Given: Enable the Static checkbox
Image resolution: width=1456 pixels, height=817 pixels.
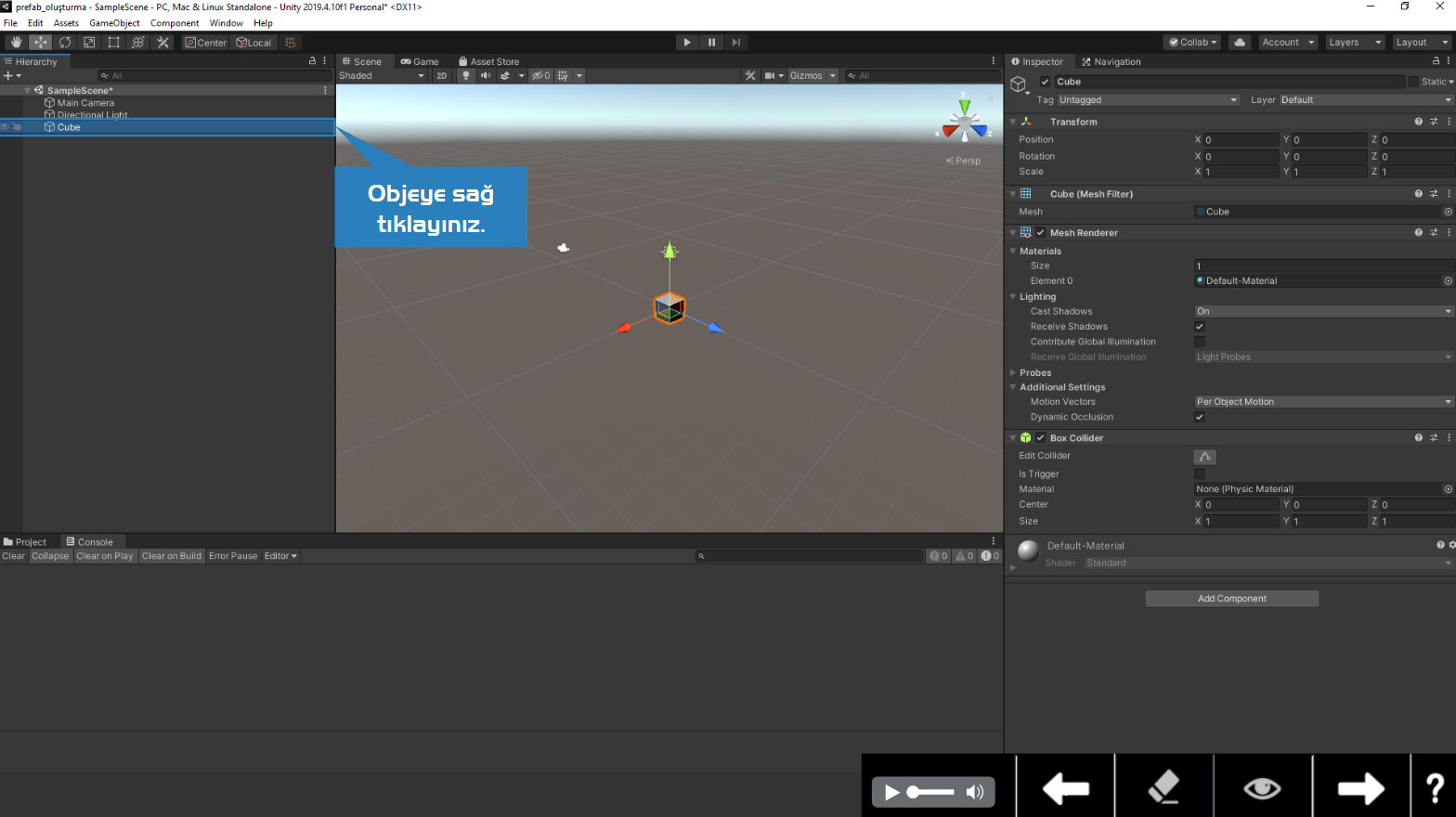Looking at the screenshot, I should tap(1413, 82).
